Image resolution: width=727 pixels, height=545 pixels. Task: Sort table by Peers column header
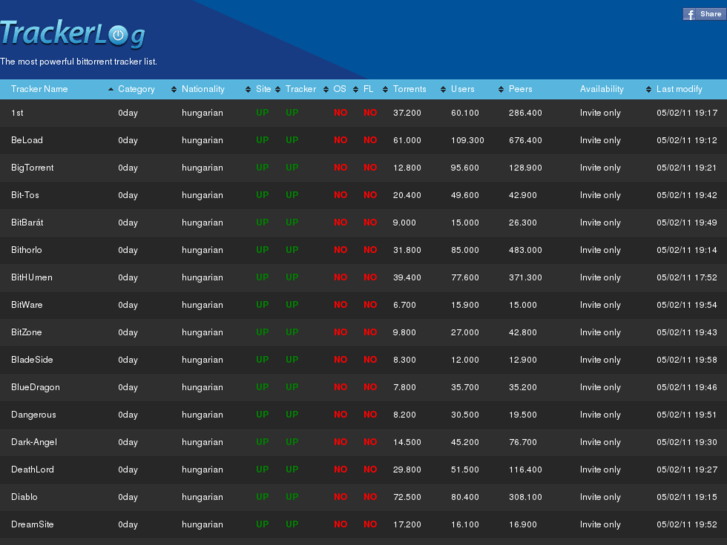[x=520, y=89]
